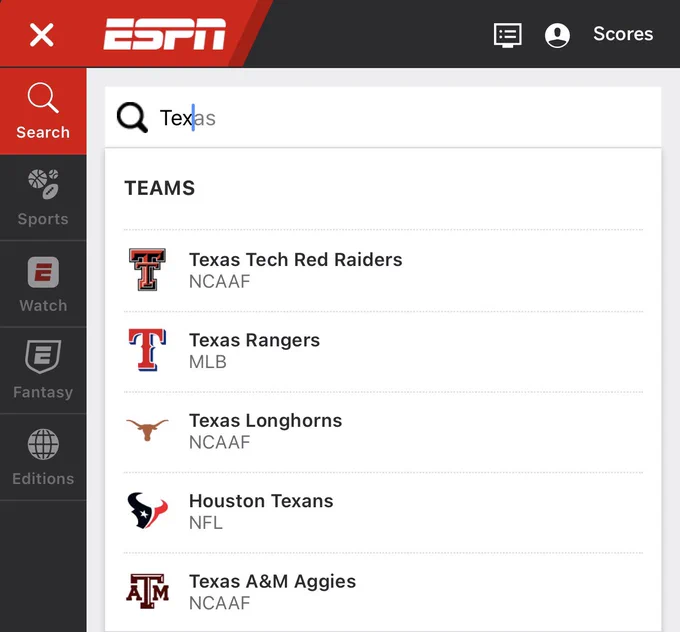
Task: Click the Longhorns steer logo
Action: coord(147,430)
